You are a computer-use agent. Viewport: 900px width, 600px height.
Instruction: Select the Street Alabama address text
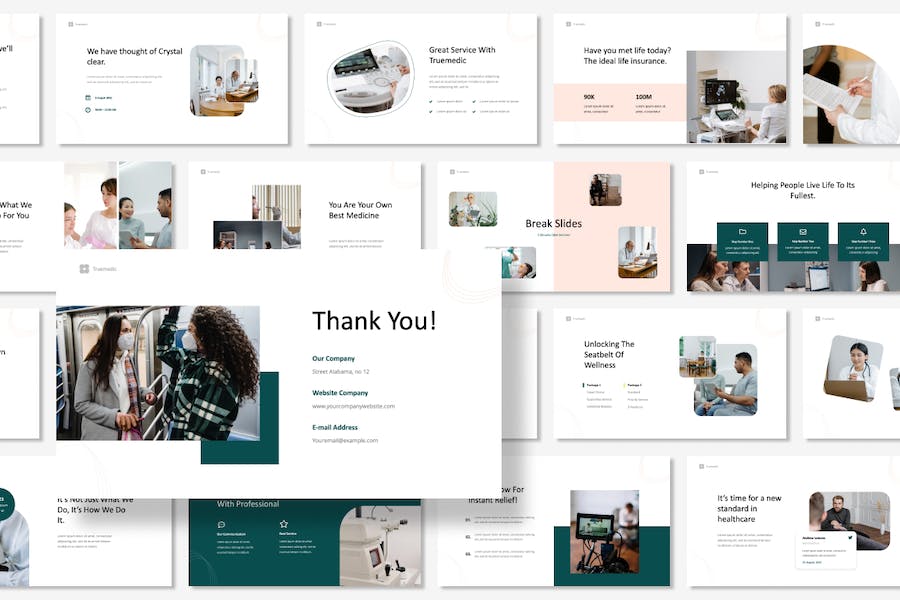pos(340,371)
